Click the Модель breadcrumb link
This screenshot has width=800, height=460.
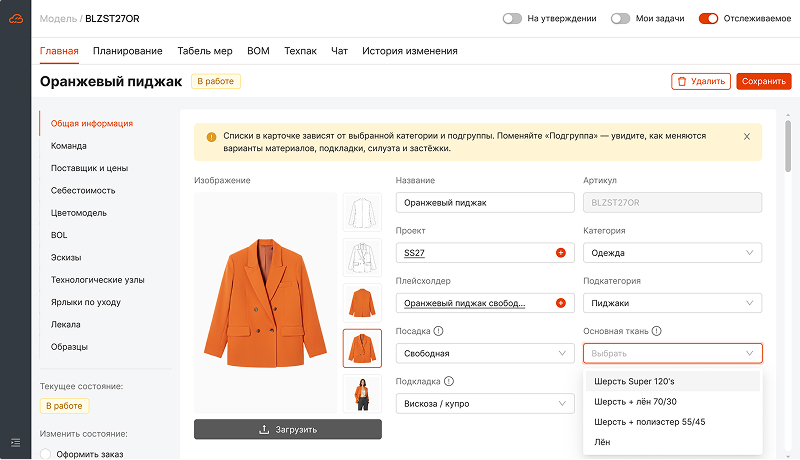pos(58,19)
